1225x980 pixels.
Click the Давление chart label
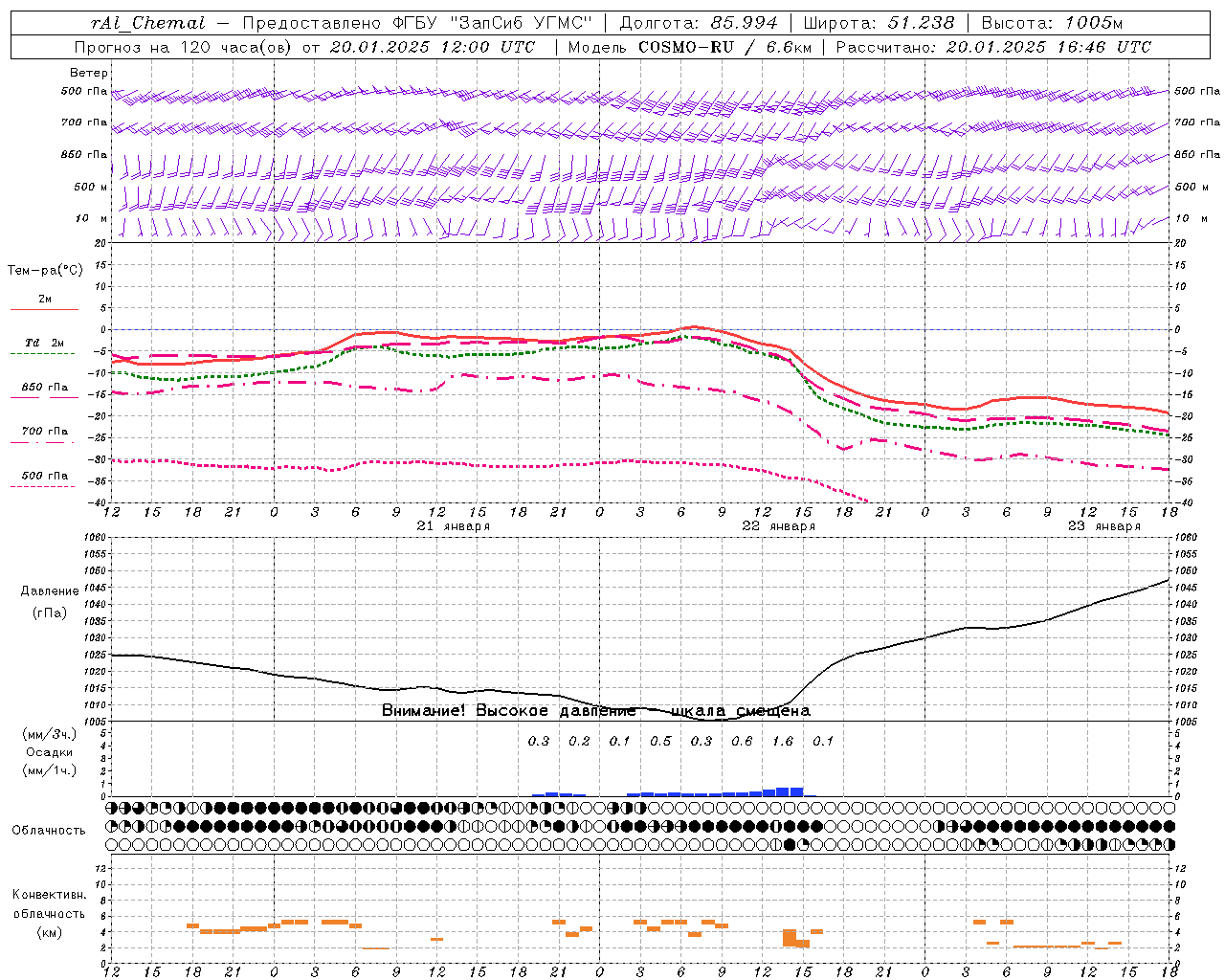pos(50,591)
